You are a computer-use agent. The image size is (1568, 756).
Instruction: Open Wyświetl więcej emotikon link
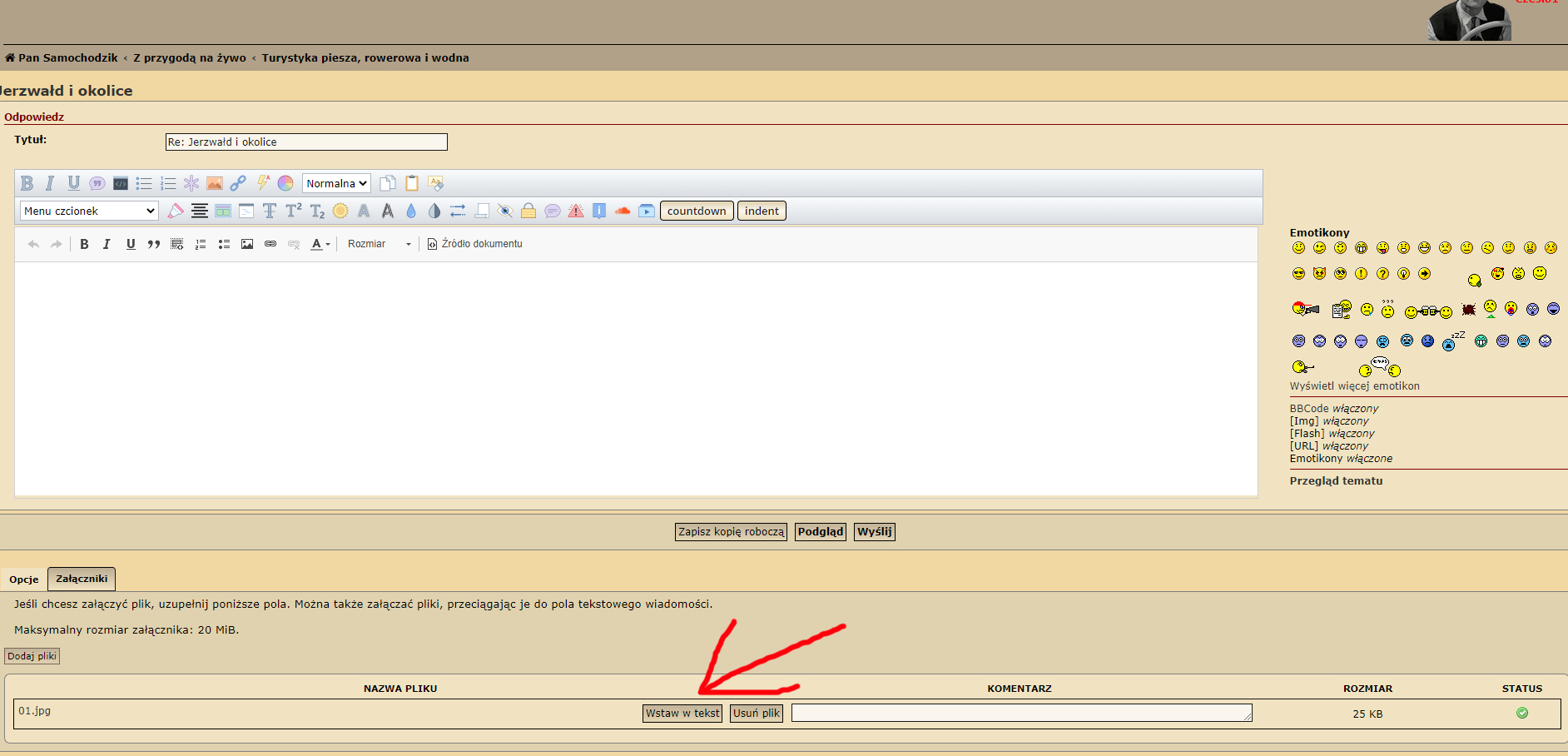point(1354,386)
